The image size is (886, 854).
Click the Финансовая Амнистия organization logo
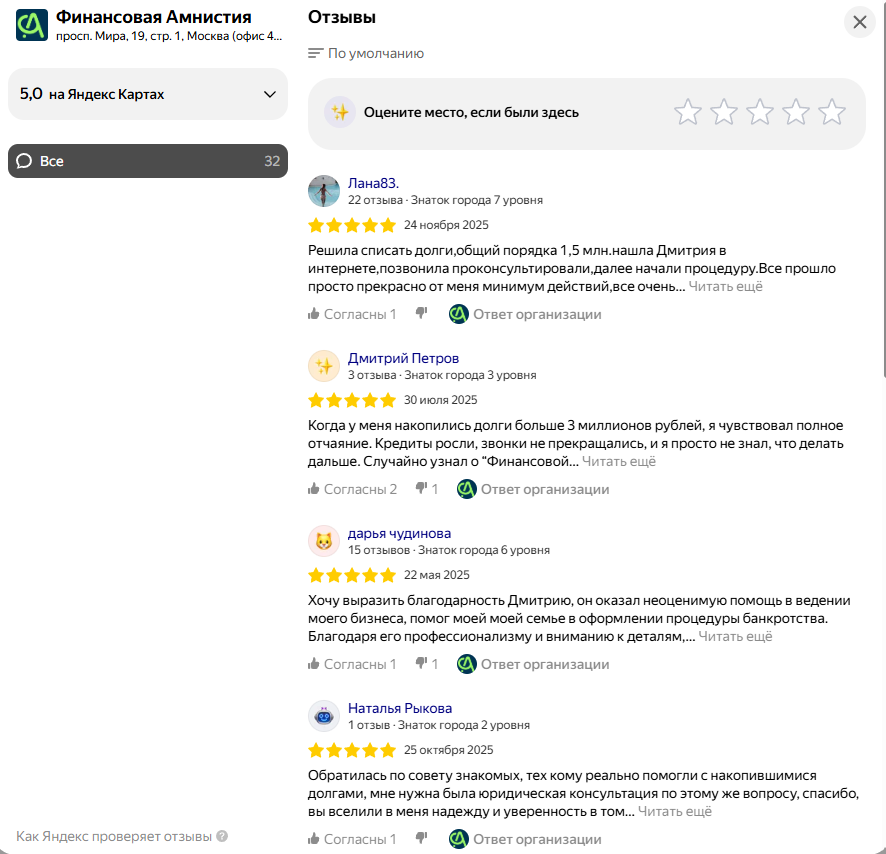(x=32, y=25)
